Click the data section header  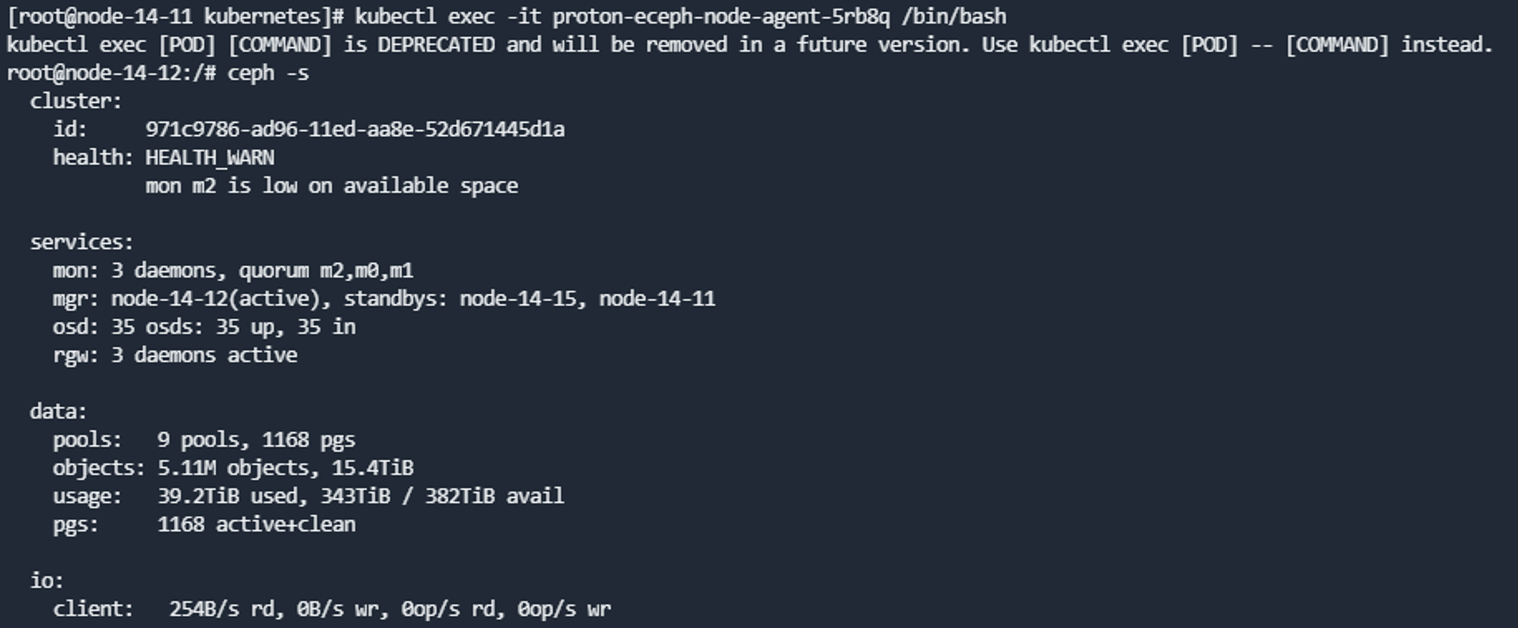[x=59, y=411]
